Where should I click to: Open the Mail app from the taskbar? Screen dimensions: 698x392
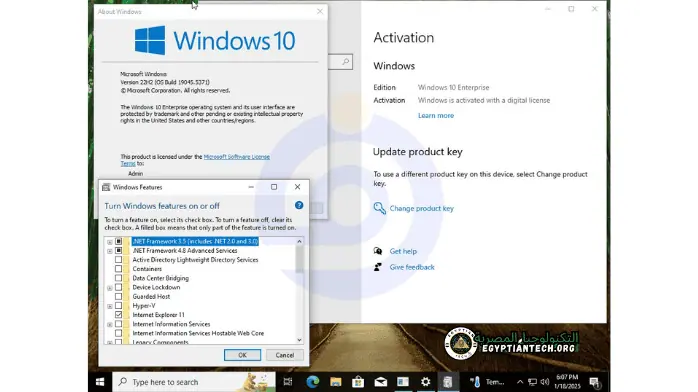tap(381, 382)
